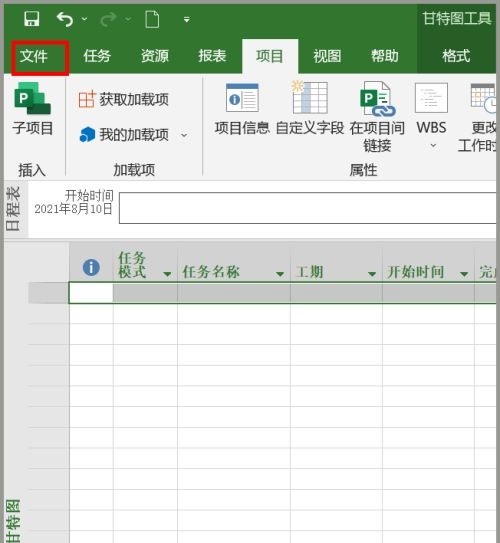Expand the Redo dropdown arrow
The image size is (500, 543).
click(x=128, y=19)
